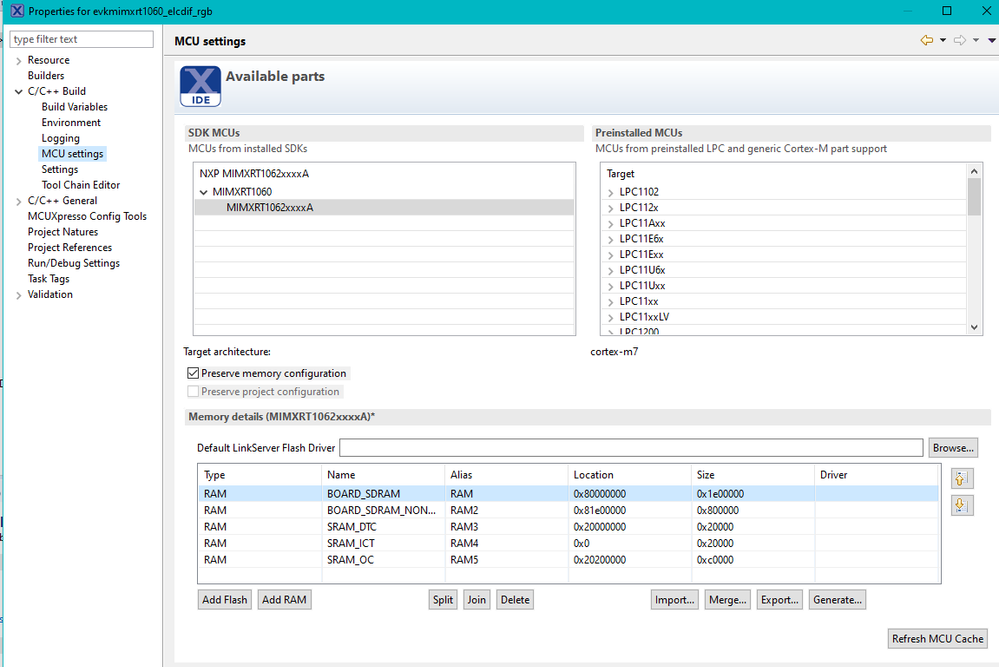This screenshot has height=667, width=999.
Task: Select Builders in the properties tree
Action: [46, 75]
